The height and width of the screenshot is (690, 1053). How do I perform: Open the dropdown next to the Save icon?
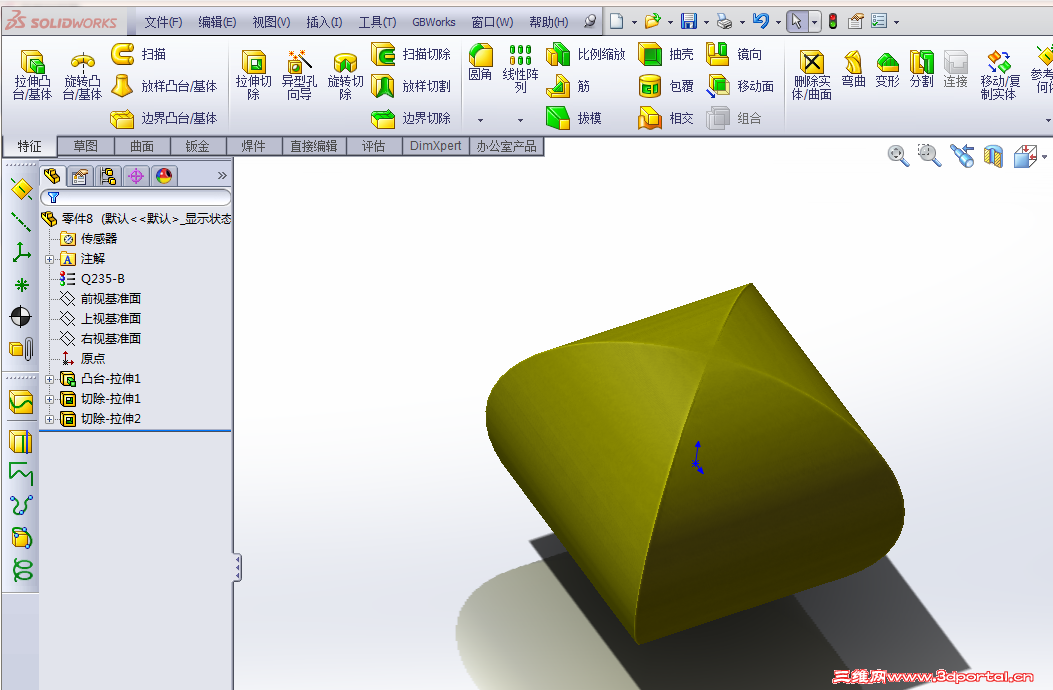coord(706,22)
